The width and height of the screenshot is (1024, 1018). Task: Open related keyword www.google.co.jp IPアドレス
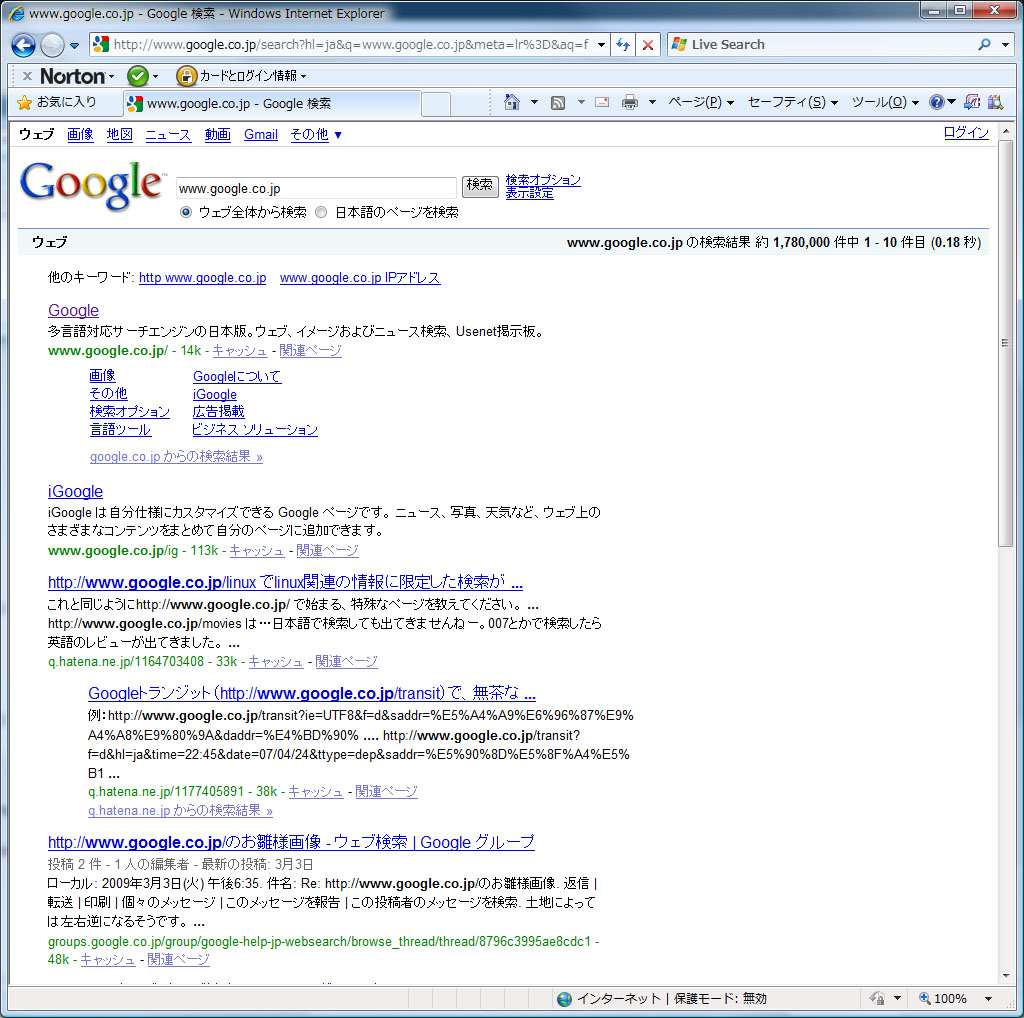[360, 278]
